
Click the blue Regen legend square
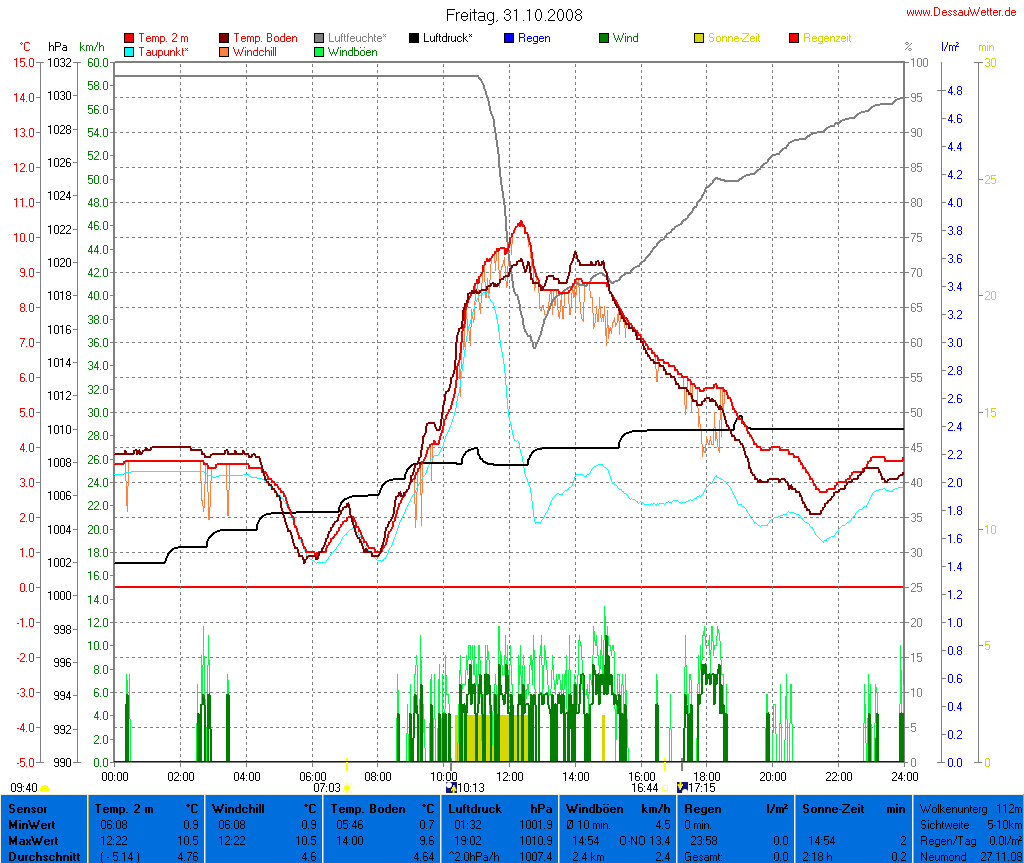click(x=509, y=38)
